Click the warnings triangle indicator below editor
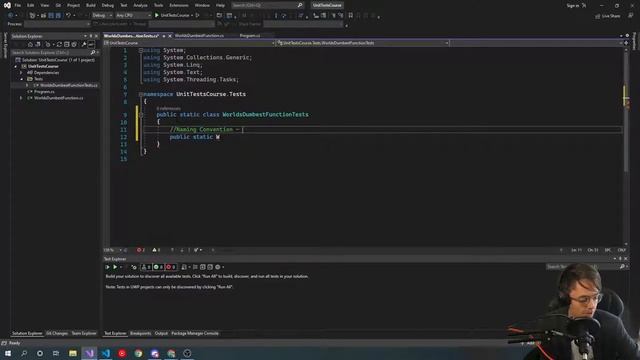This screenshot has width=640, height=360. click(156, 250)
